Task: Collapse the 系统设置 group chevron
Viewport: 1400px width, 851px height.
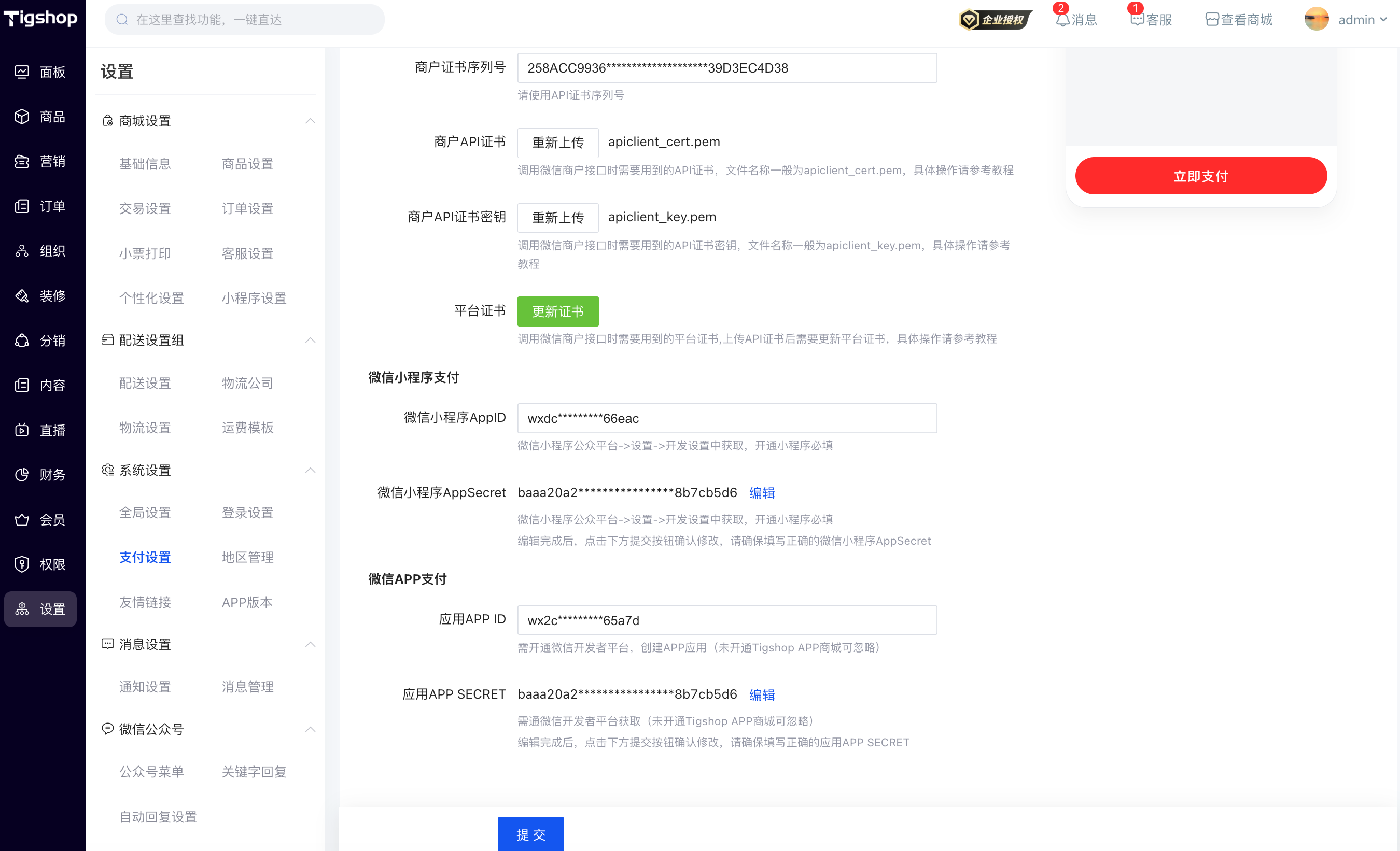Action: coord(310,470)
